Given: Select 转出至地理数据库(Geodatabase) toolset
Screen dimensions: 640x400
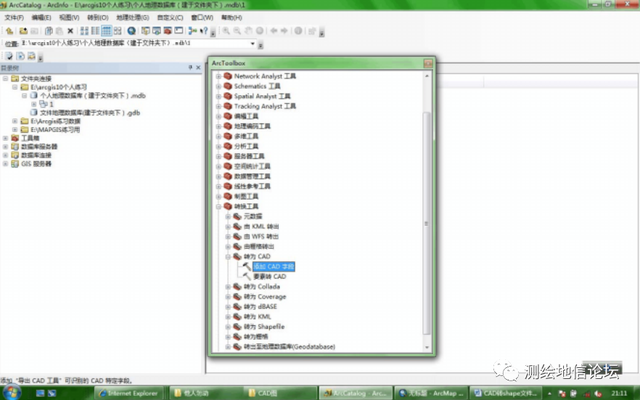Looking at the screenshot, I should pyautogui.click(x=289, y=347).
